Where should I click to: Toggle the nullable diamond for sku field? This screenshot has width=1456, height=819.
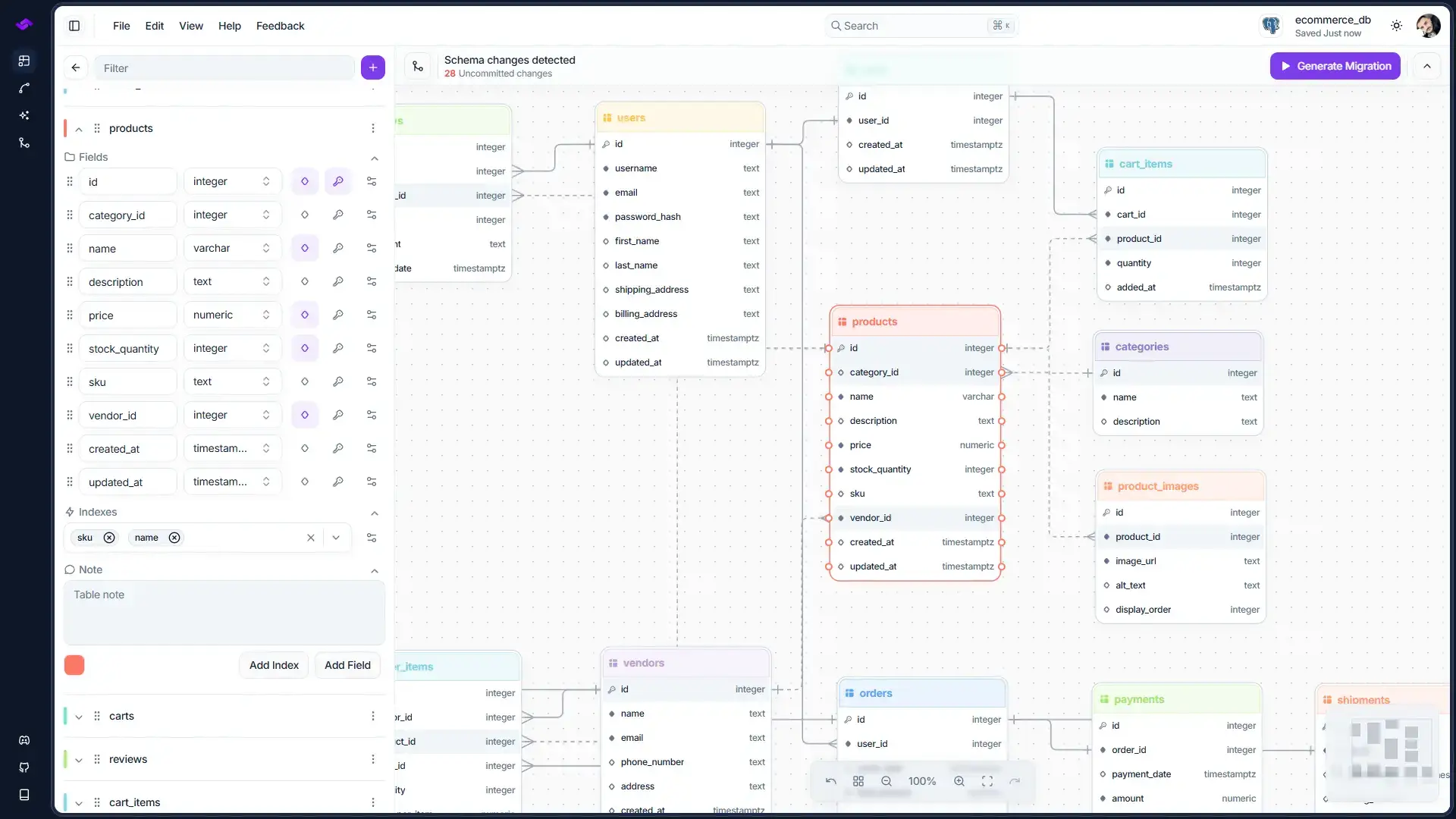point(305,381)
